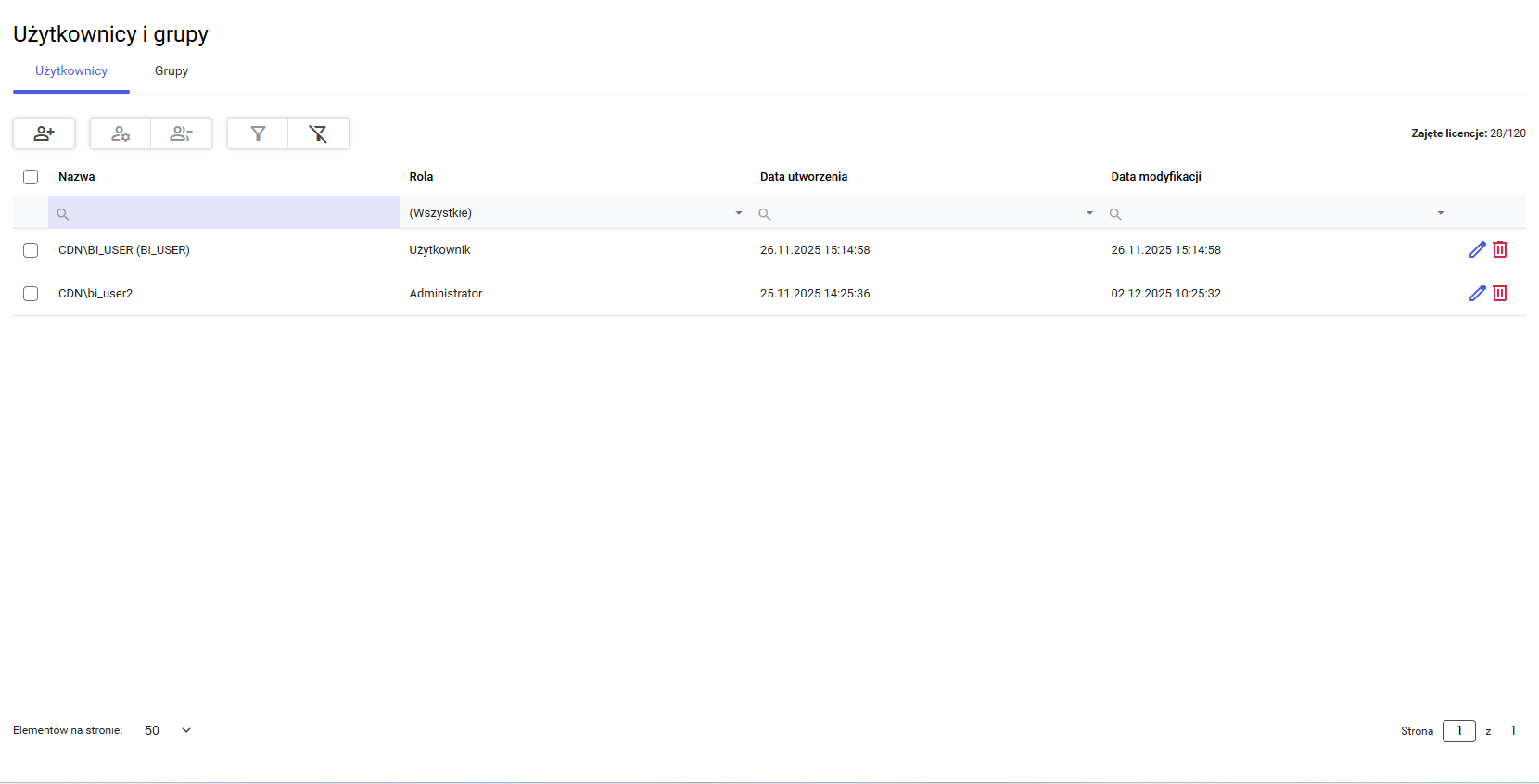
Task: Sort by Nazwa column header
Action: 77,177
